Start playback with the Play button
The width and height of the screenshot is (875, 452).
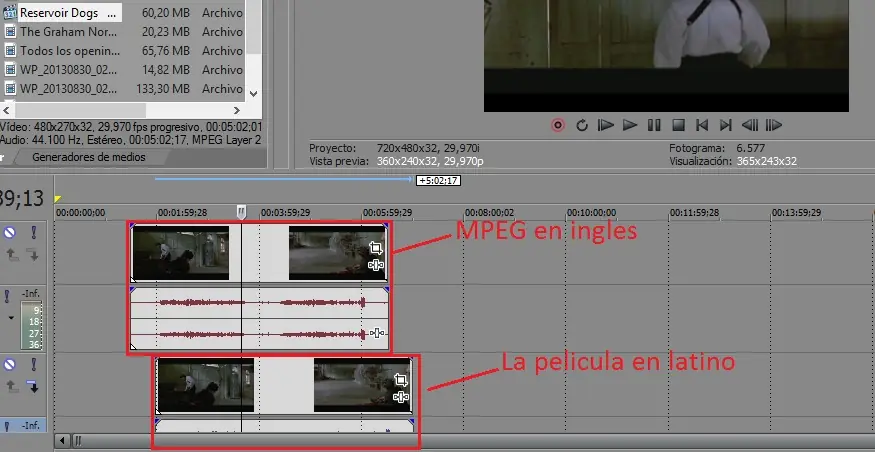630,125
